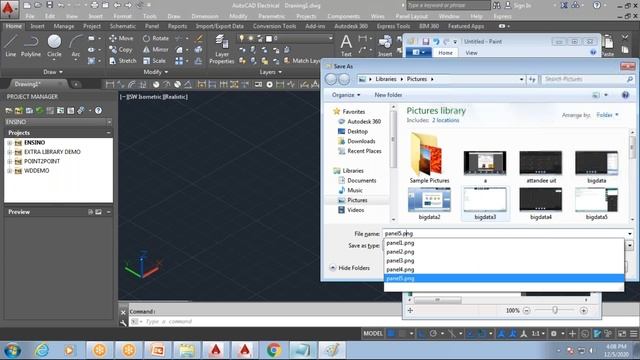Open Internet Explorer from the taskbar
This screenshot has height=360, width=640.
point(42,350)
